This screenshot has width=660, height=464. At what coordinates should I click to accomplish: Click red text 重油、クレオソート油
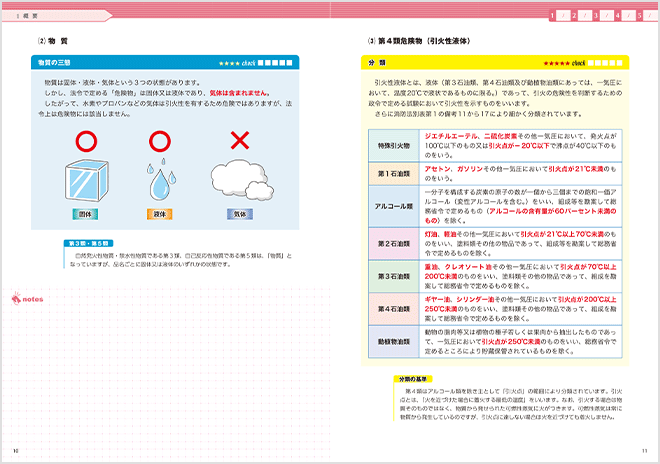tap(458, 267)
